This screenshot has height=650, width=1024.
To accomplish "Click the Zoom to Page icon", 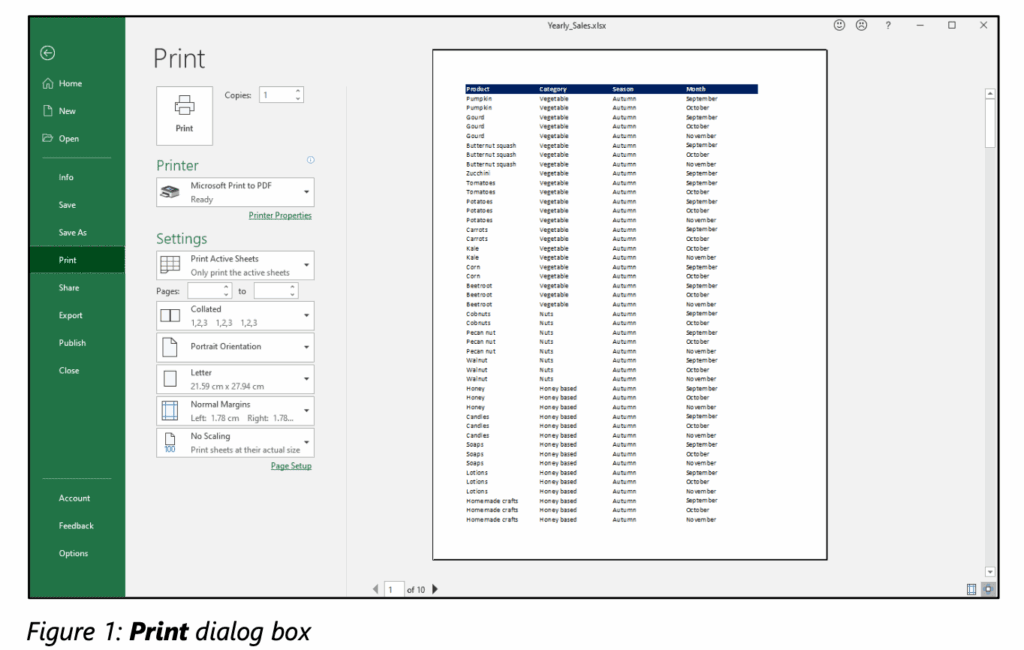I will point(988,589).
